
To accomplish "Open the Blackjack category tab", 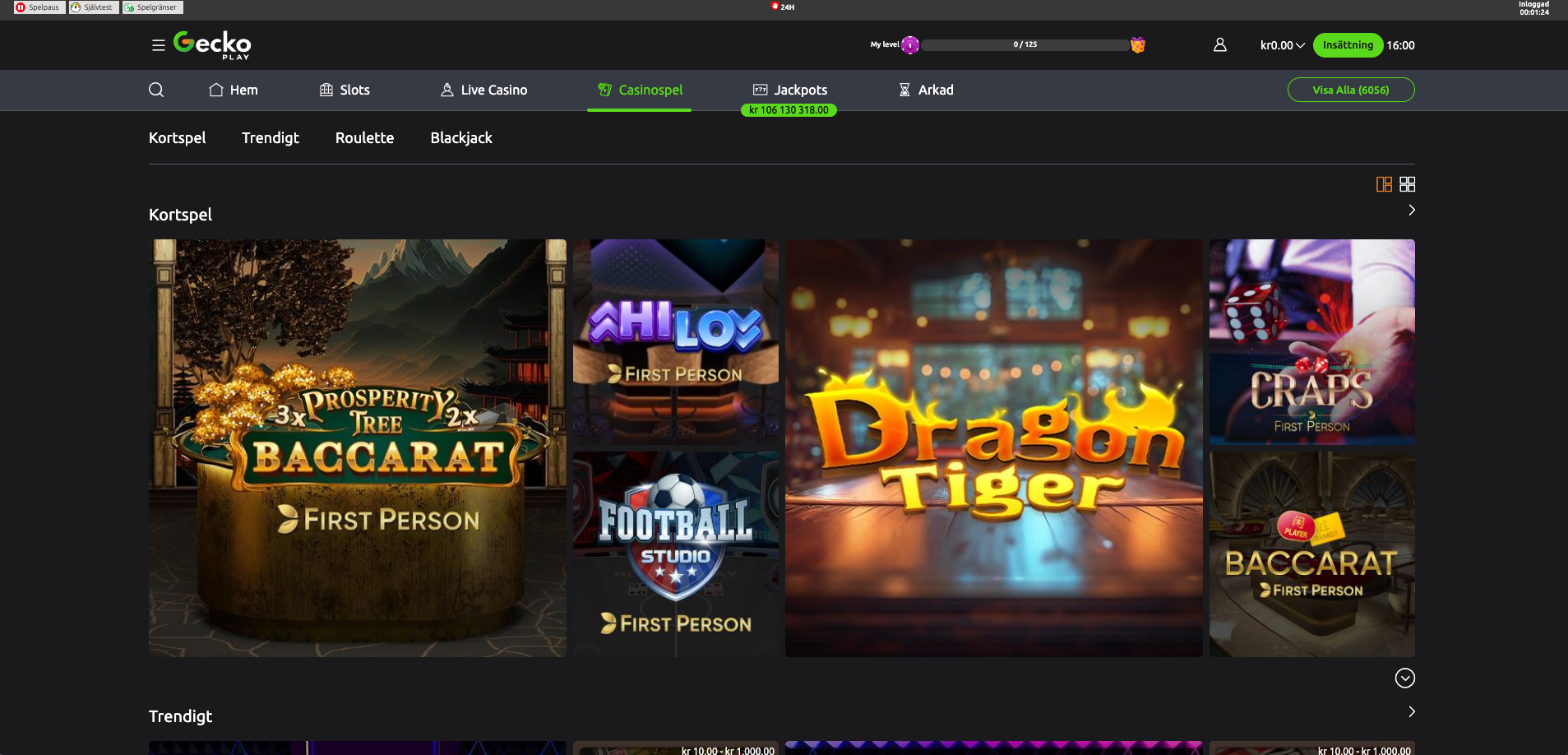I will [461, 137].
